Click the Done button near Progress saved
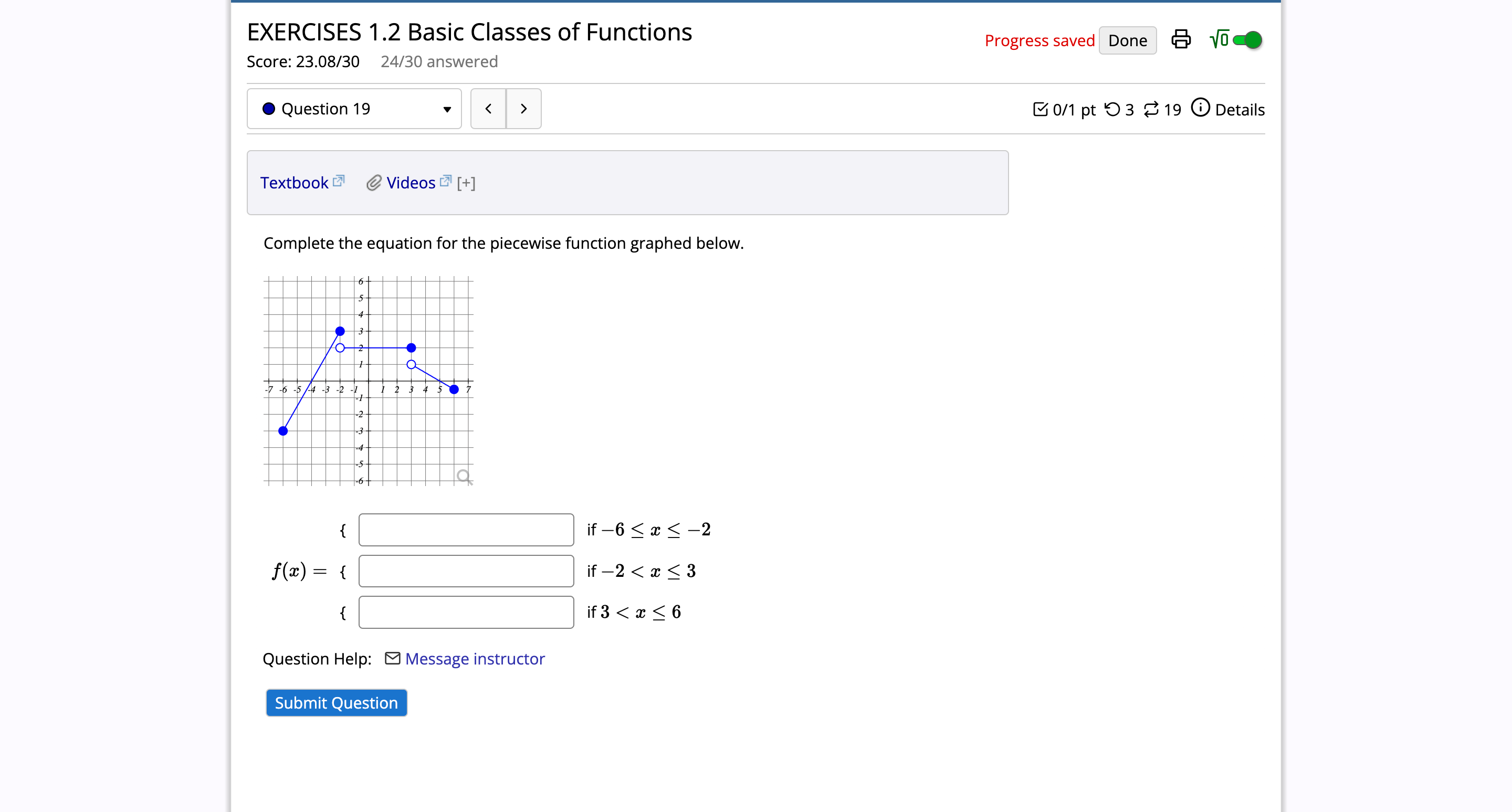 [1128, 40]
